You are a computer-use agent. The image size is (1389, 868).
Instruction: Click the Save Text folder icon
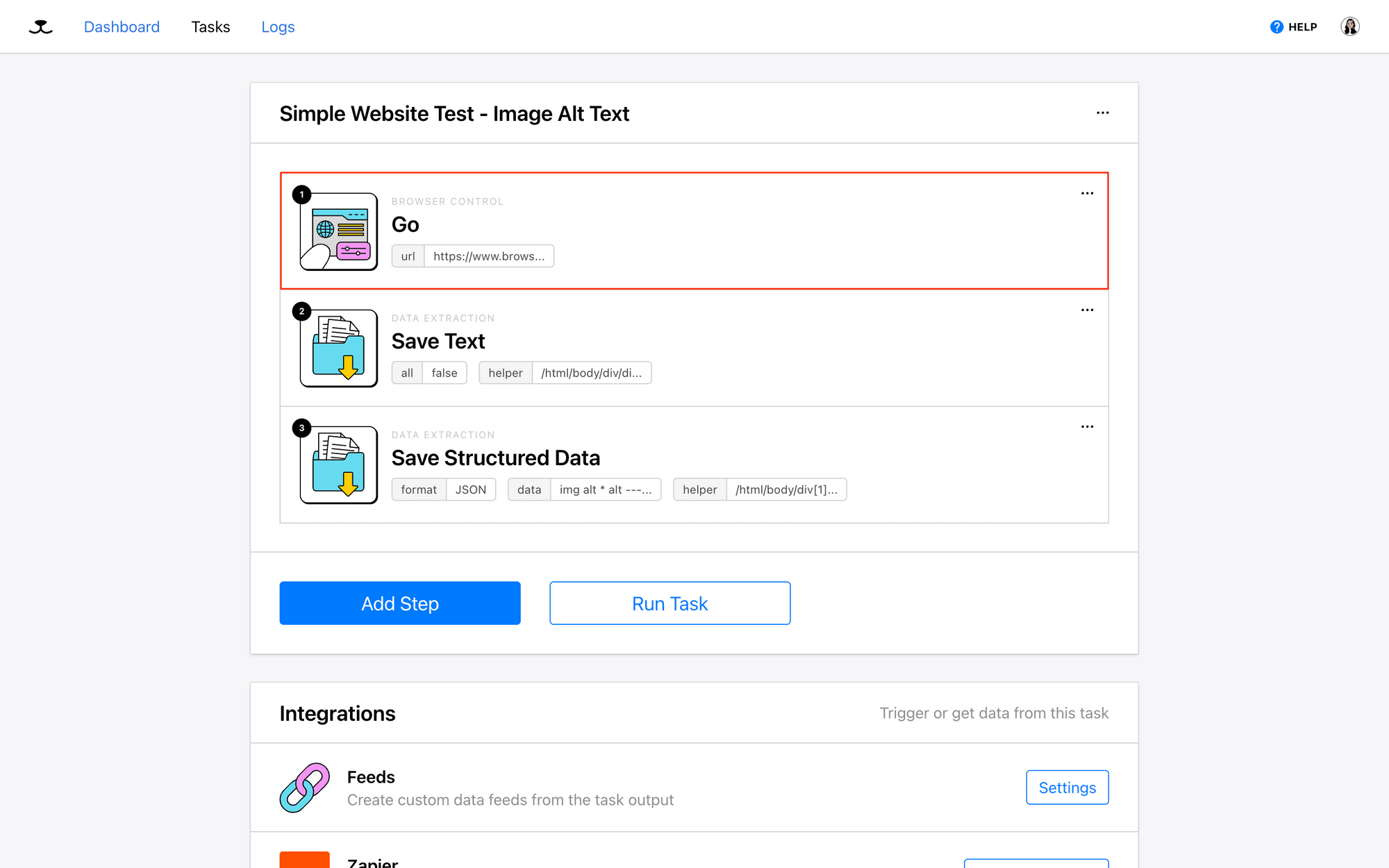(x=338, y=349)
